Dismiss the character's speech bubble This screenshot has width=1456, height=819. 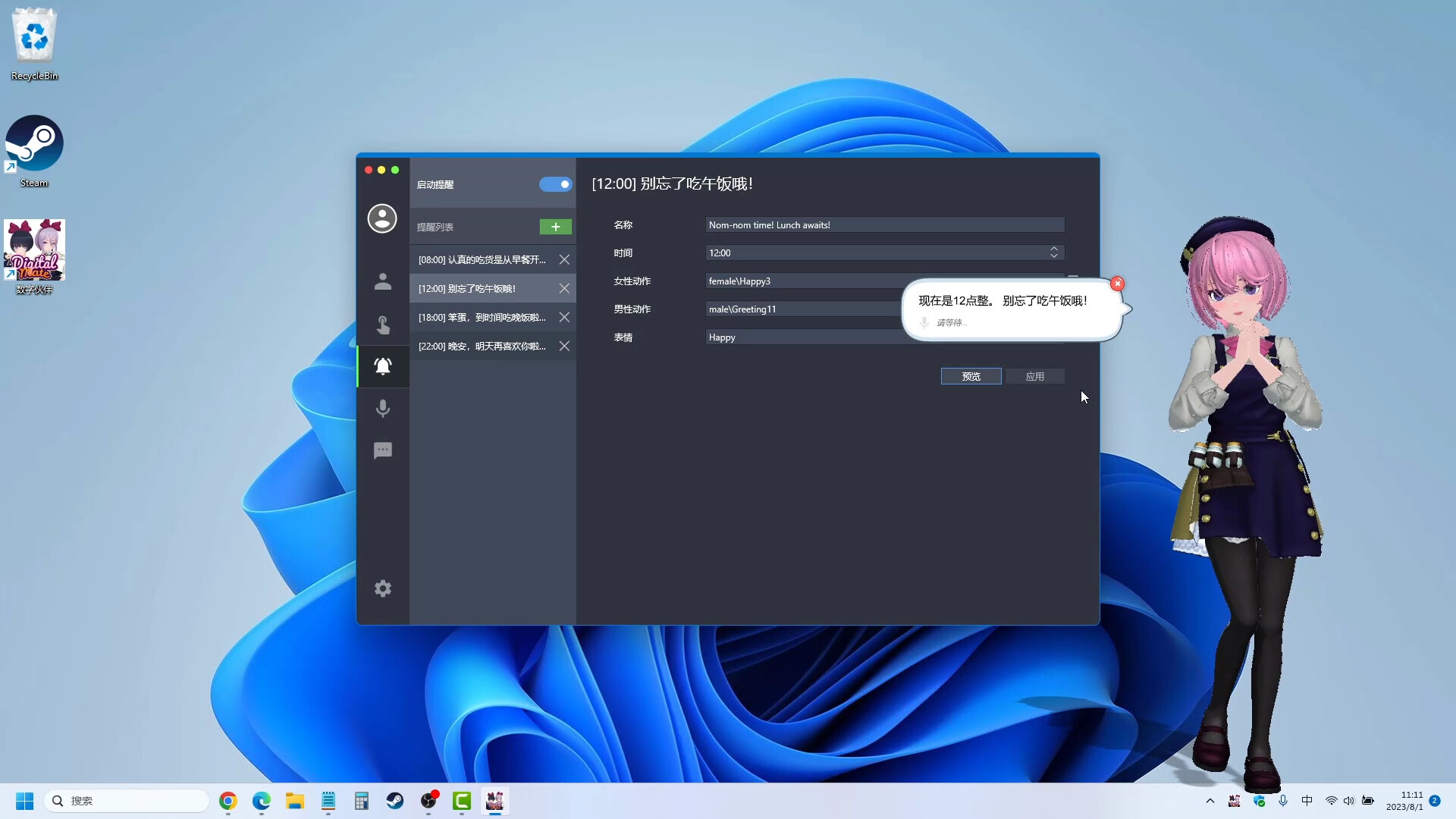pos(1117,283)
